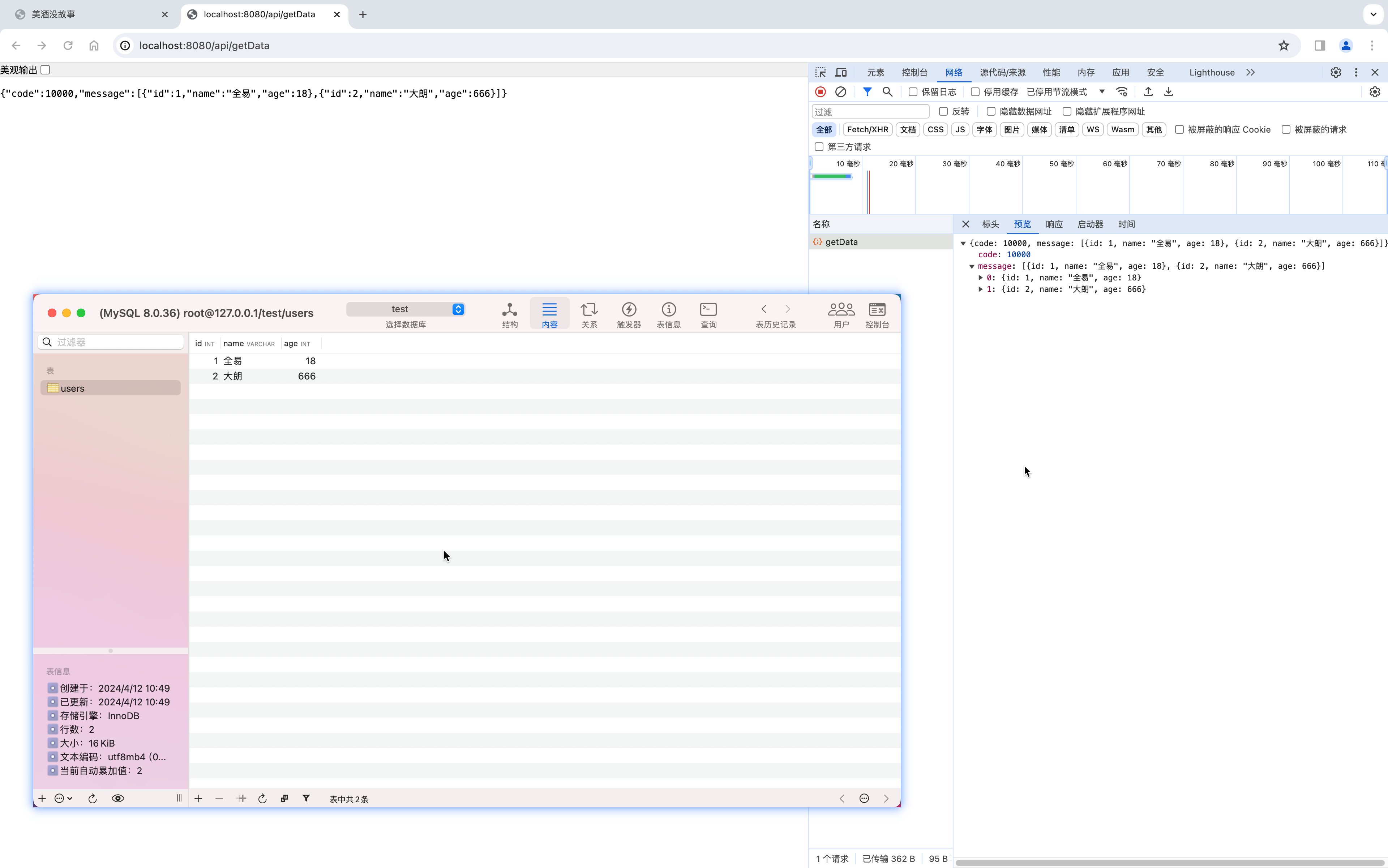
Task: Enable the 保留日志 preserve log checkbox
Action: click(913, 92)
